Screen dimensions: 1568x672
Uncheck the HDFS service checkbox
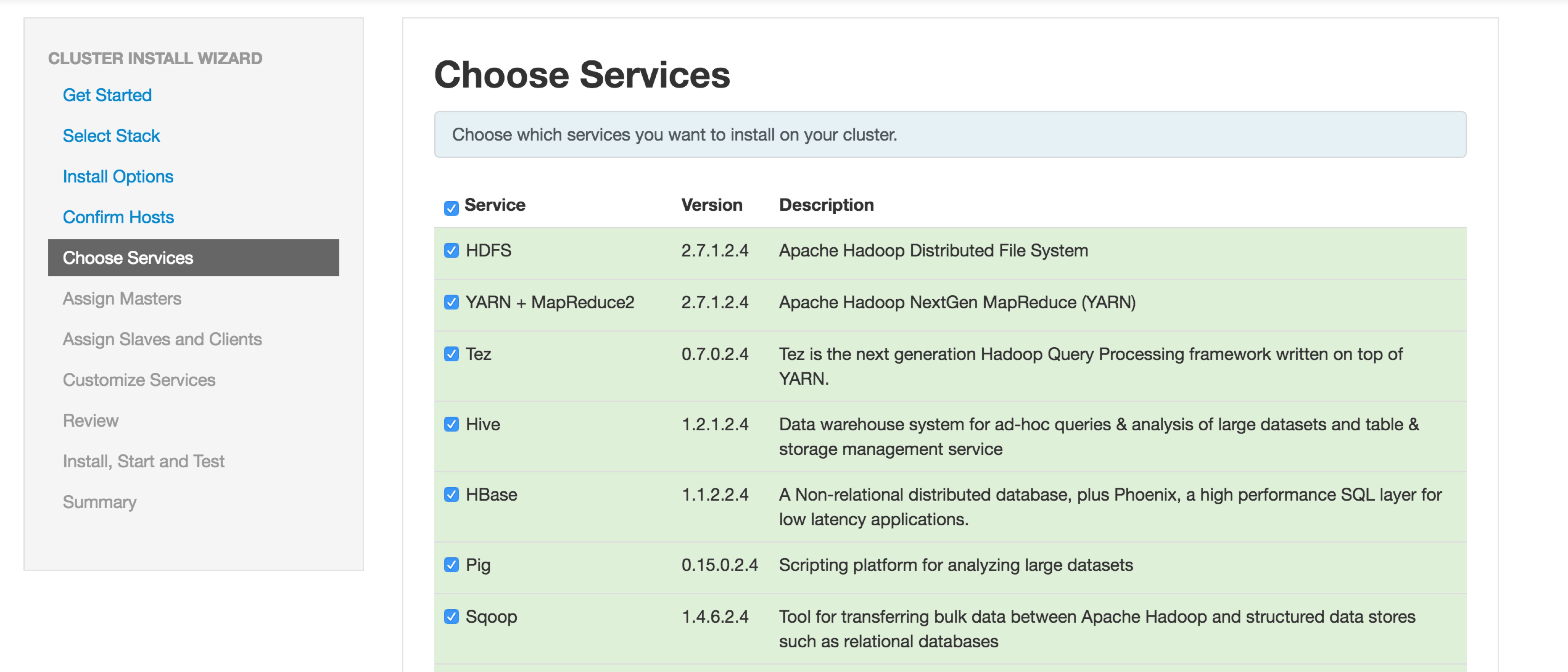451,251
